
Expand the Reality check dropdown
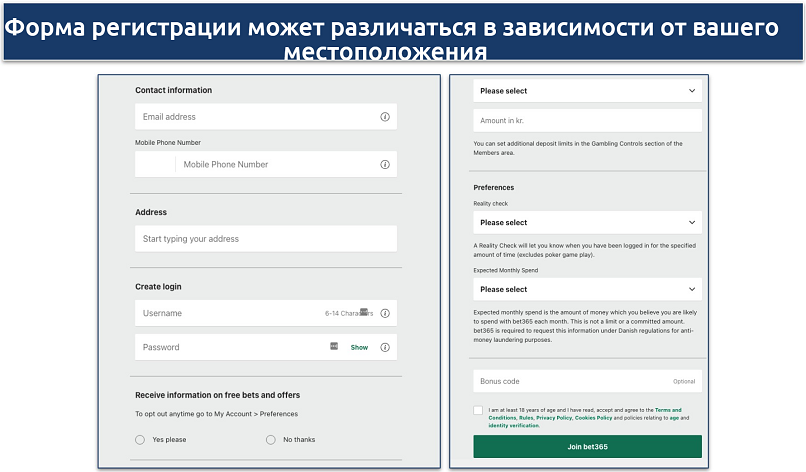pyautogui.click(x=587, y=222)
